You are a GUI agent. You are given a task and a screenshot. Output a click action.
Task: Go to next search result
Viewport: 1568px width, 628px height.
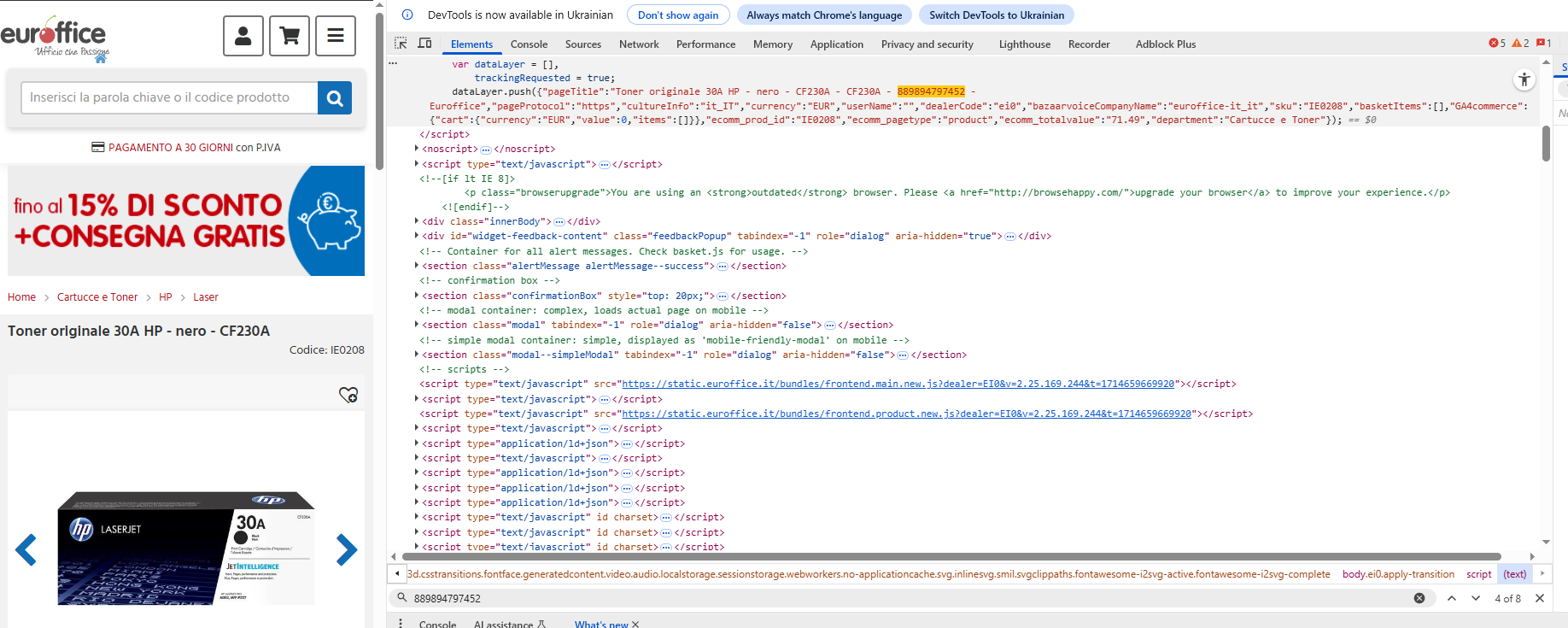point(1476,598)
